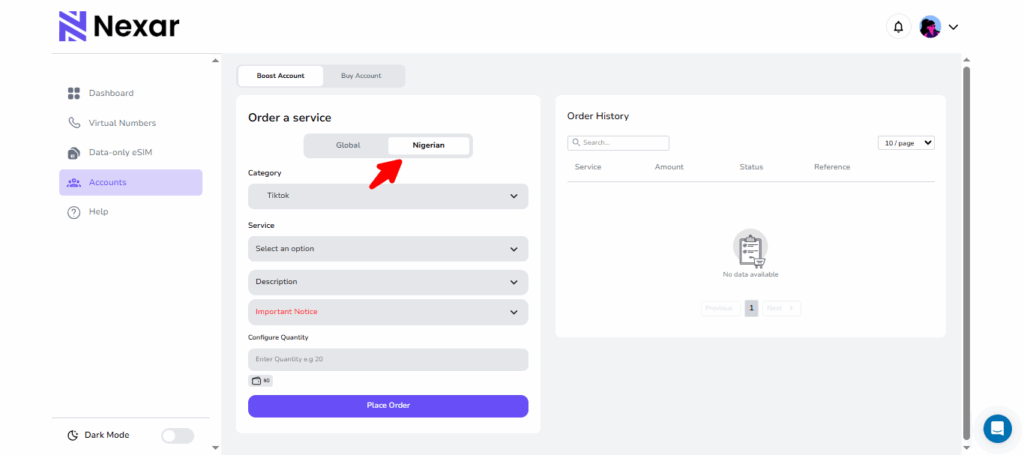Select the Boost Account tab
The height and width of the screenshot is (455, 1024).
(280, 76)
